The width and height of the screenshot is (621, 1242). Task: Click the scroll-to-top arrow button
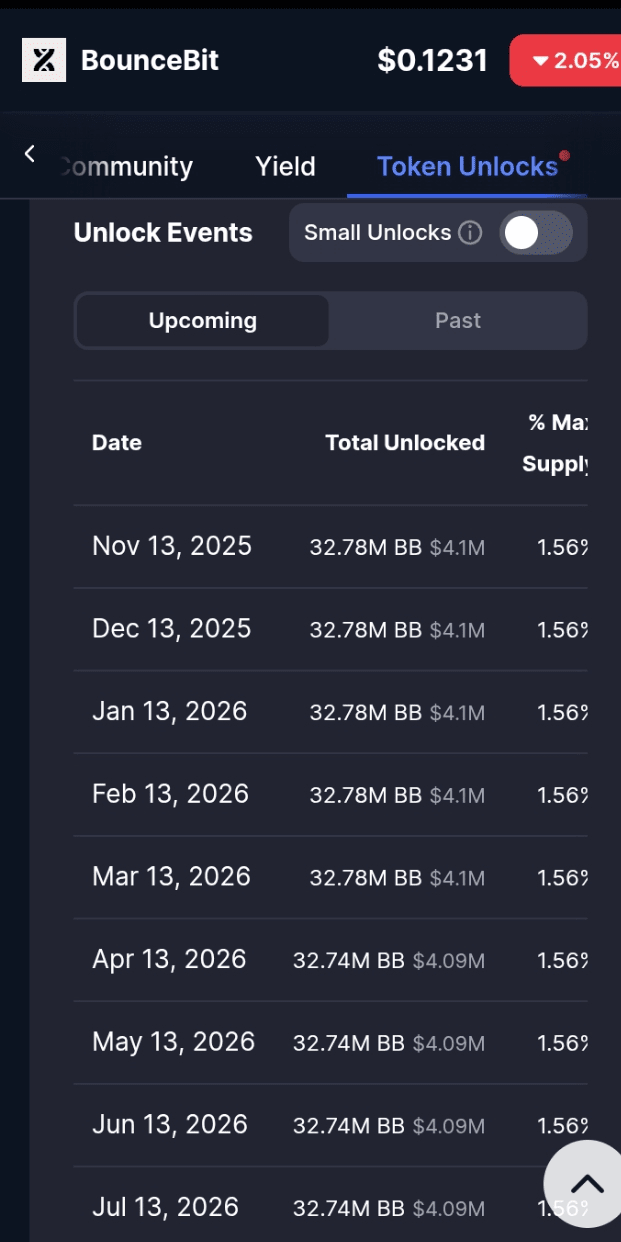[x=587, y=1185]
